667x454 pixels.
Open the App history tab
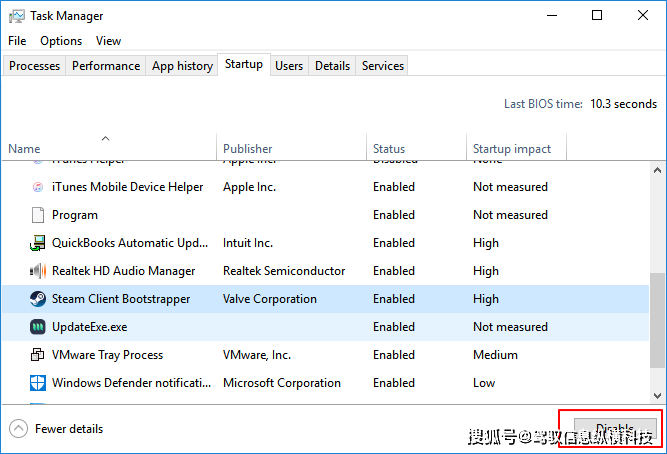click(182, 66)
